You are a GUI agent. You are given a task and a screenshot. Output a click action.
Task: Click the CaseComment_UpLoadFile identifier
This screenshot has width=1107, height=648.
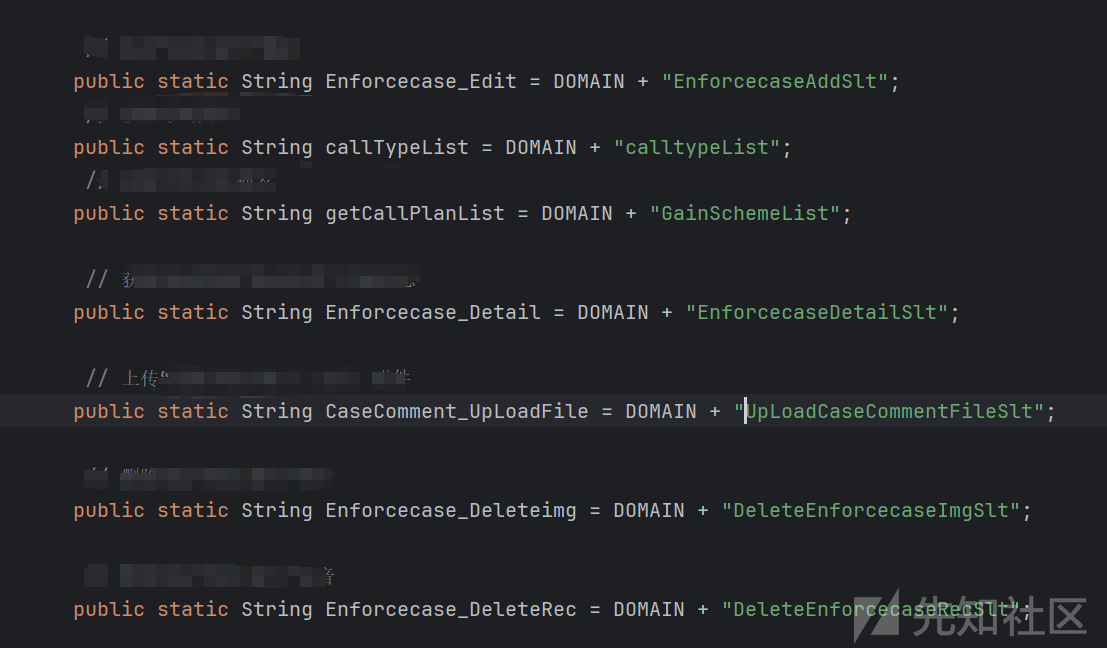click(x=457, y=411)
